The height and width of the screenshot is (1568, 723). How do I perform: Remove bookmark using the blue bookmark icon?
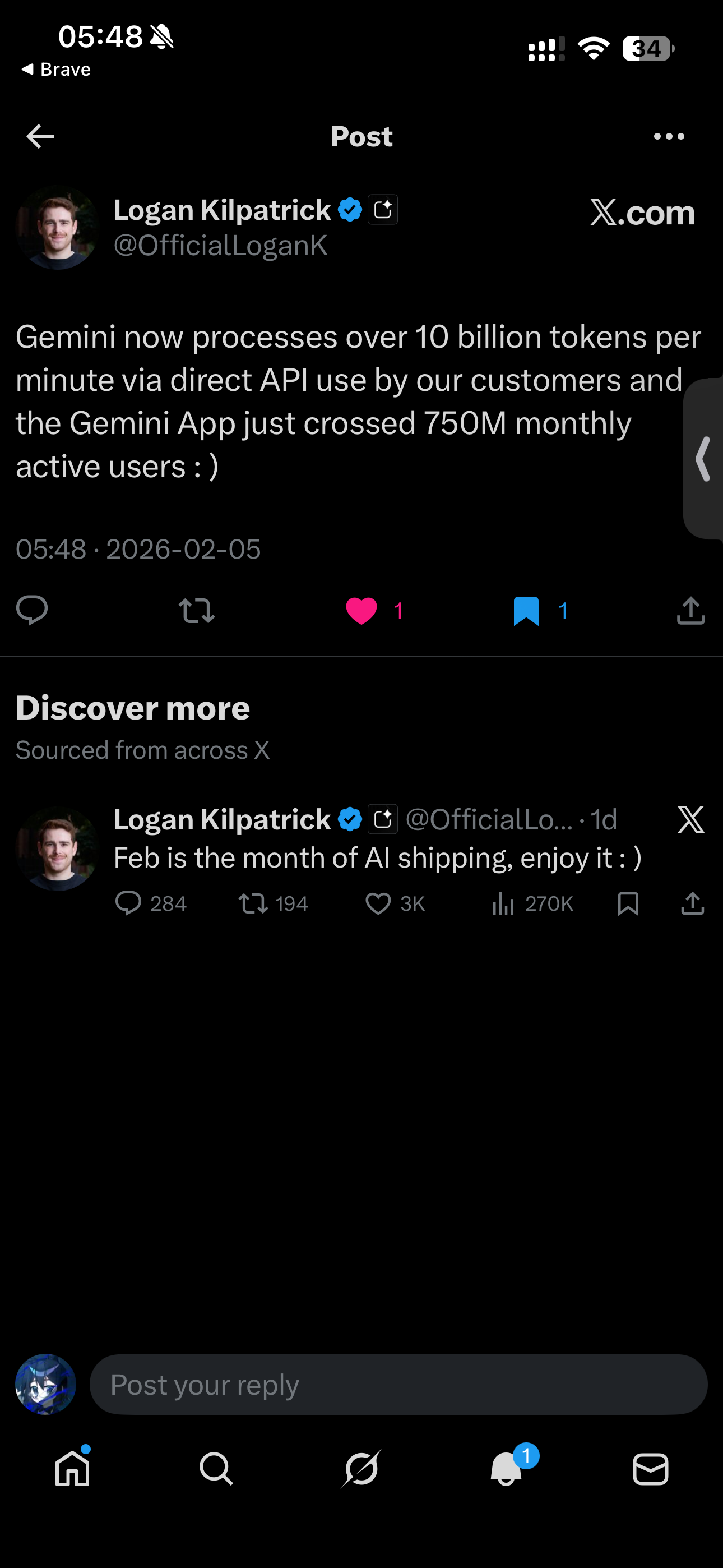(526, 611)
